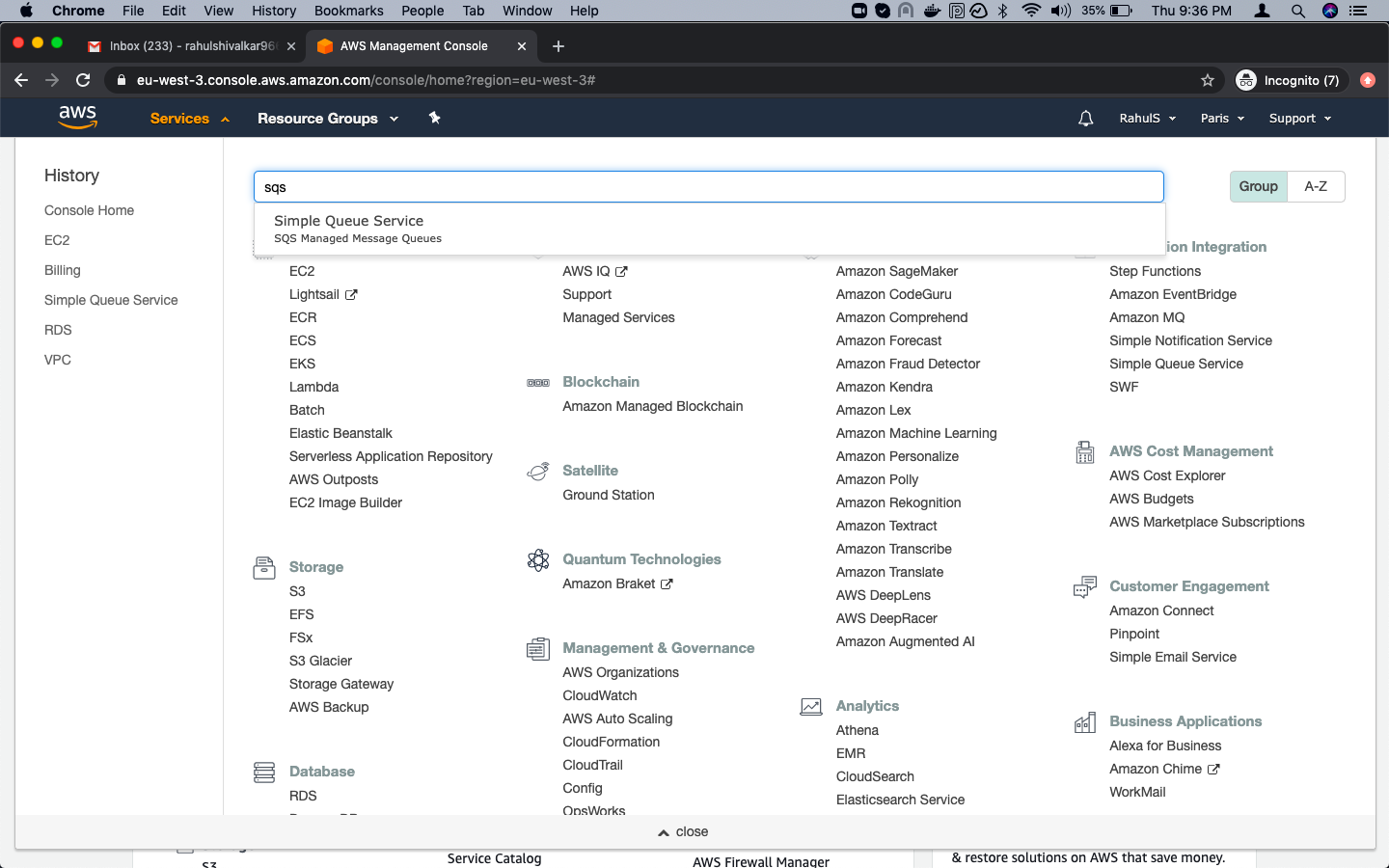Click the Business Applications icon

point(1085,722)
